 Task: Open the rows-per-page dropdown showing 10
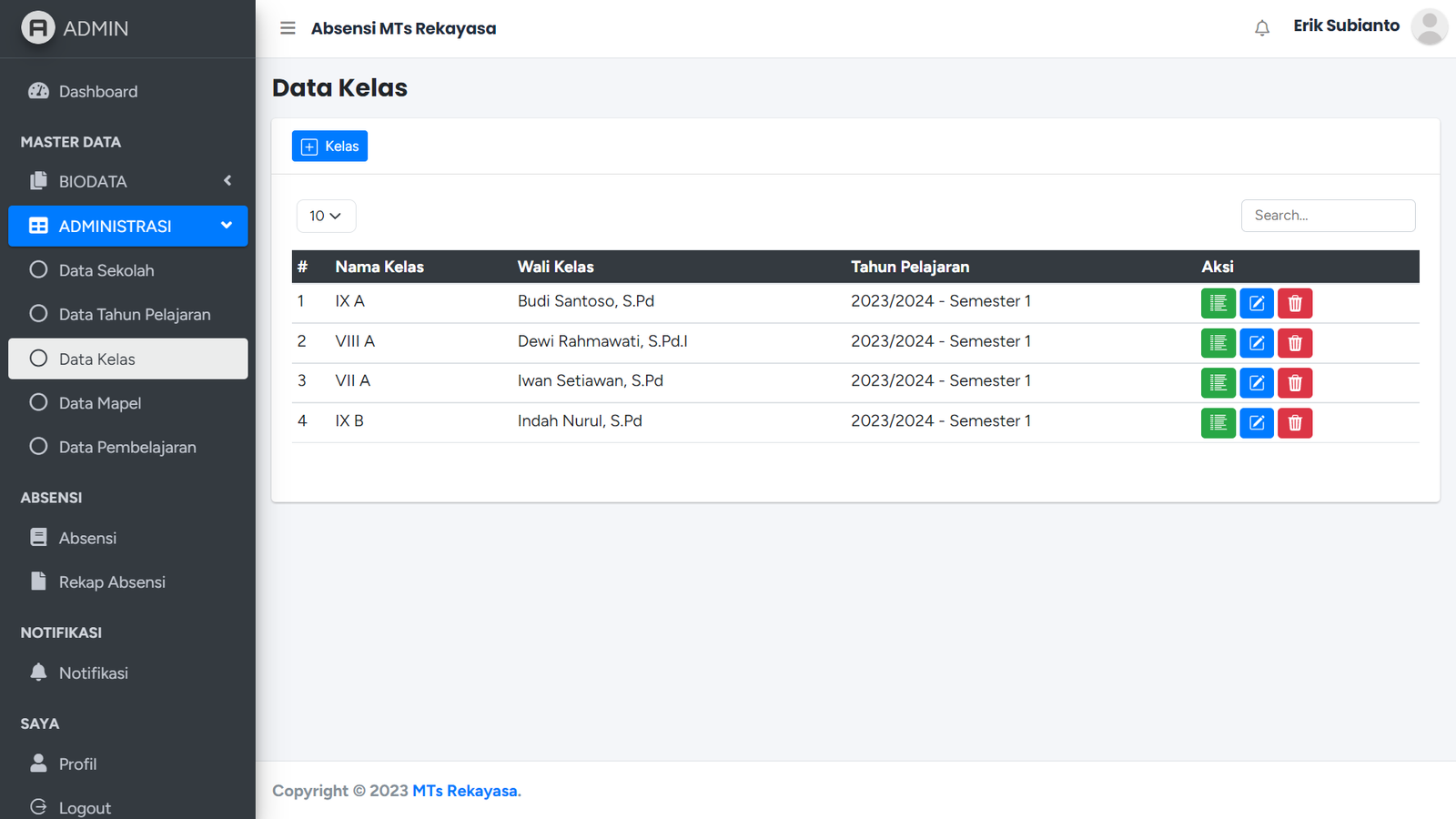[326, 216]
